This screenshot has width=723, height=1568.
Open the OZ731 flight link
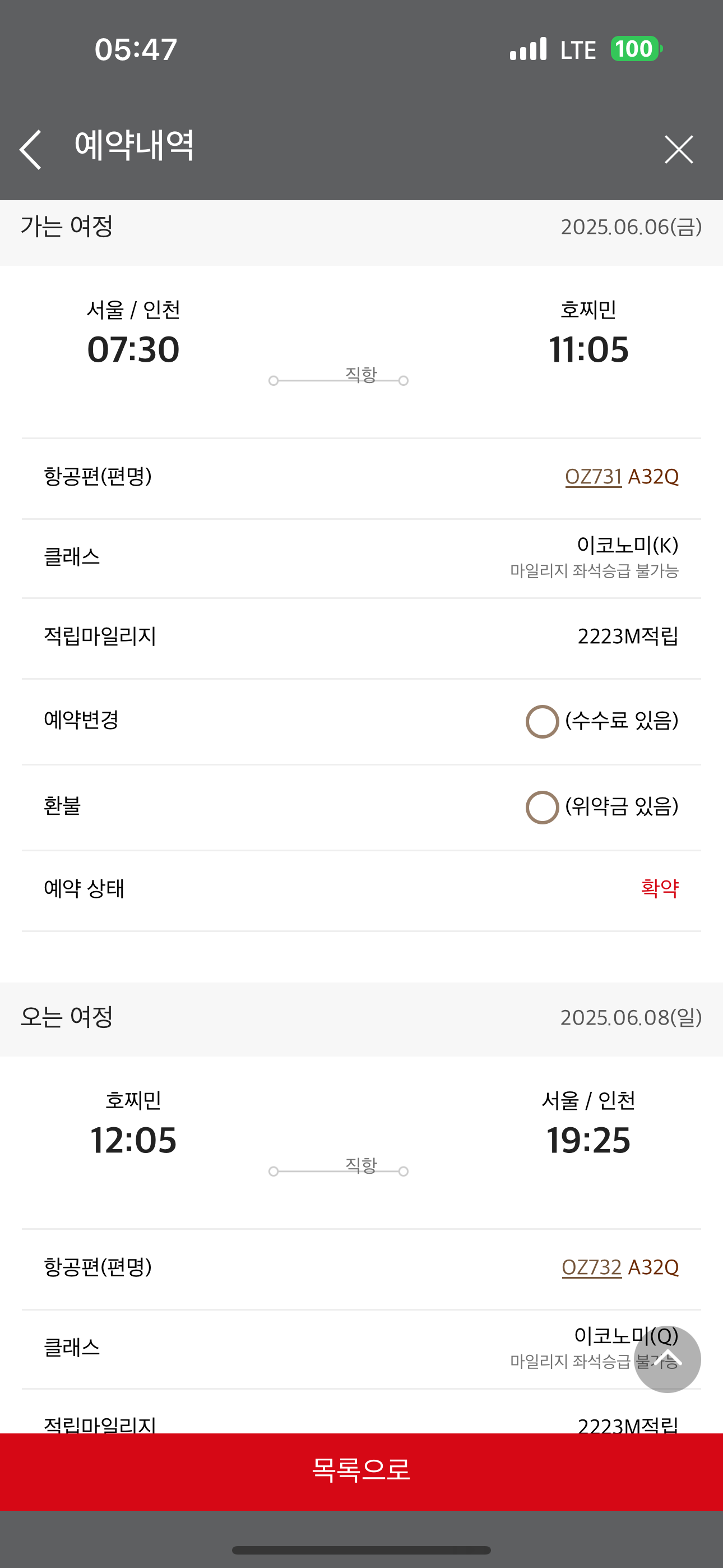pos(594,477)
